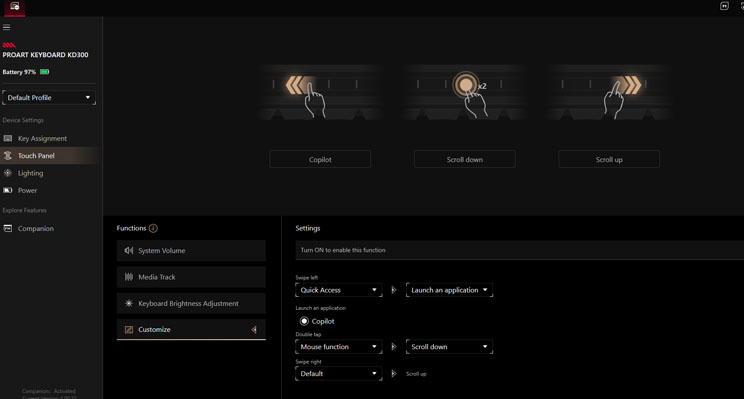This screenshot has height=399, width=744.
Task: Click arrow next to Default dropdown
Action: pos(393,373)
